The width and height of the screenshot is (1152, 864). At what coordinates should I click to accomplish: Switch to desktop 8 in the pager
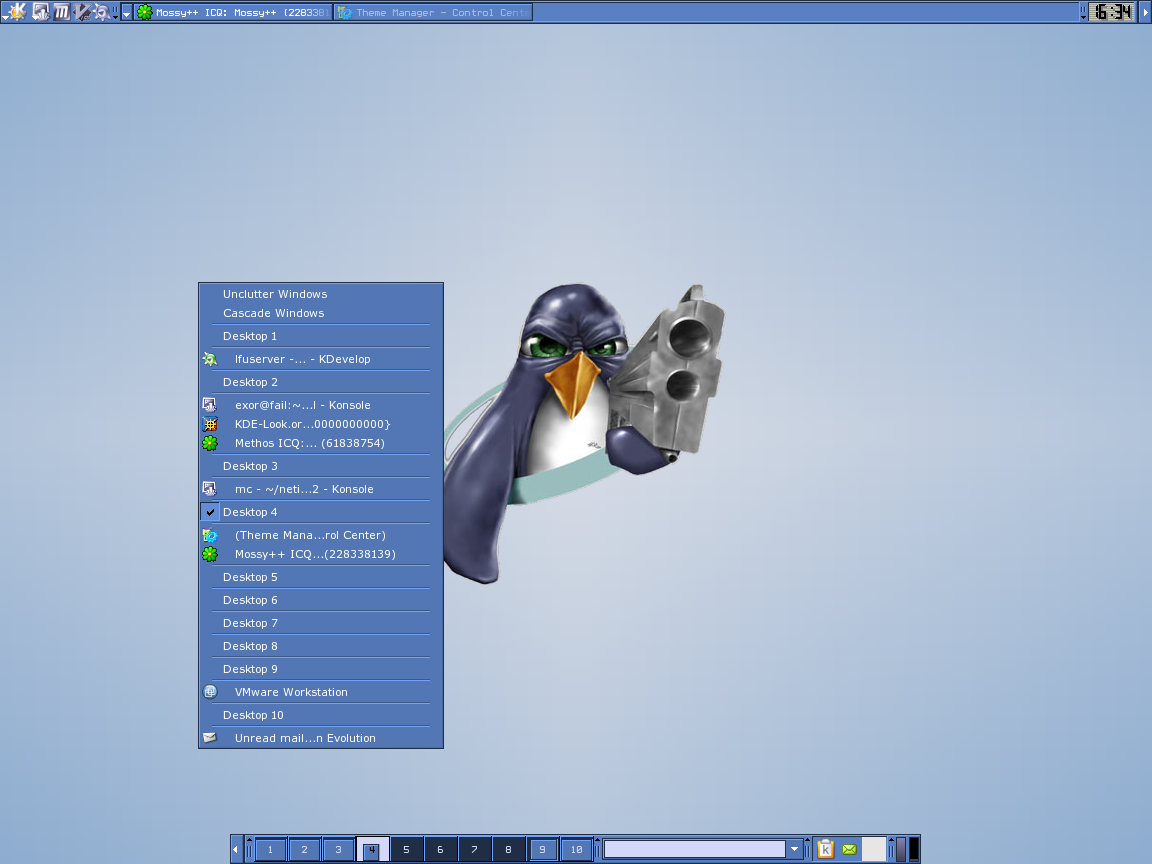point(508,849)
